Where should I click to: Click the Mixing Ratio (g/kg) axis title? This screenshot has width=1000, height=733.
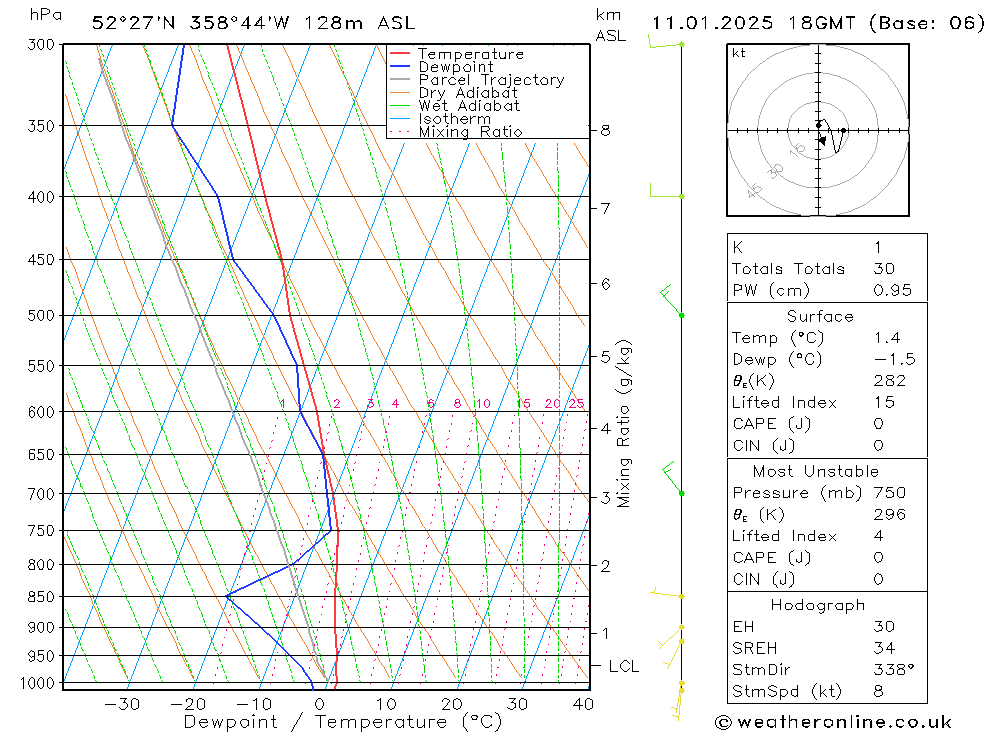(624, 424)
